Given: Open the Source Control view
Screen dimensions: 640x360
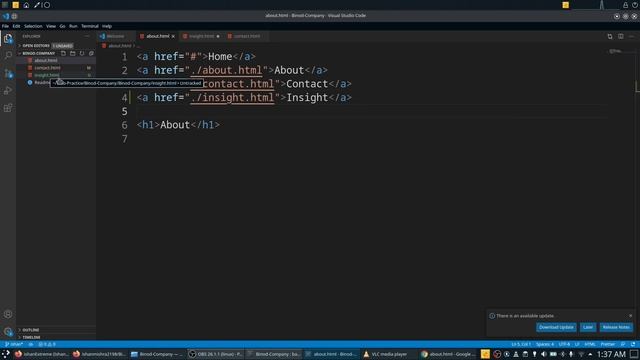Looking at the screenshot, I should pyautogui.click(x=8, y=73).
